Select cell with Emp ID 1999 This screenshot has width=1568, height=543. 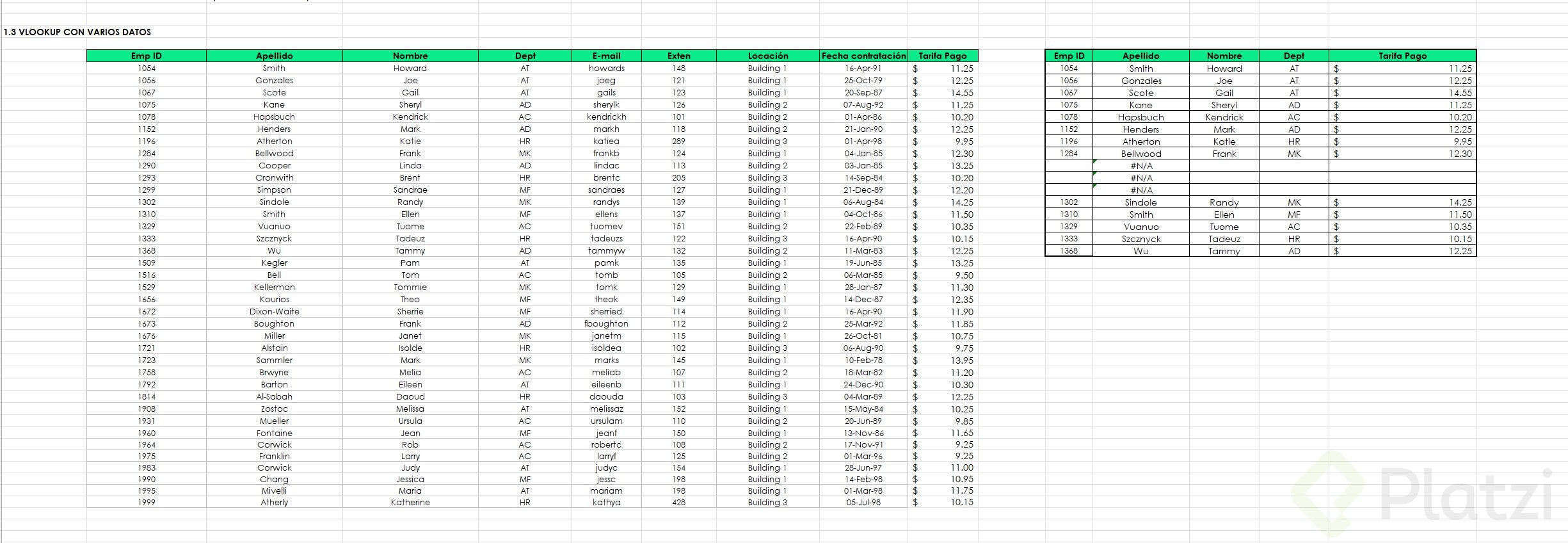point(147,503)
